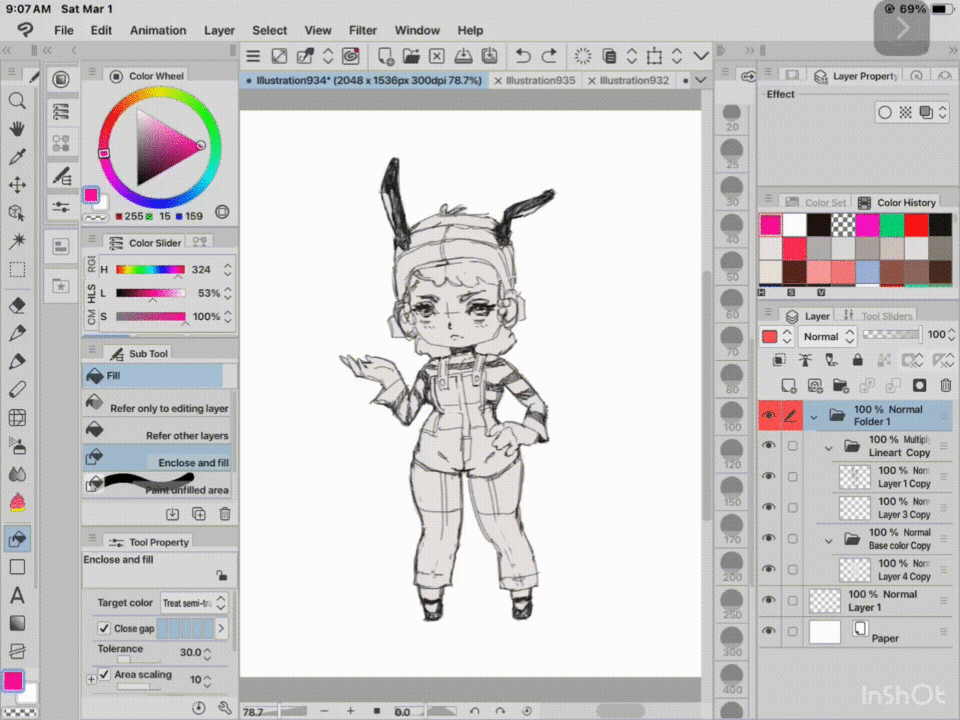Image resolution: width=960 pixels, height=720 pixels.
Task: Click the Hue slider in Color Slider
Action: click(x=150, y=270)
